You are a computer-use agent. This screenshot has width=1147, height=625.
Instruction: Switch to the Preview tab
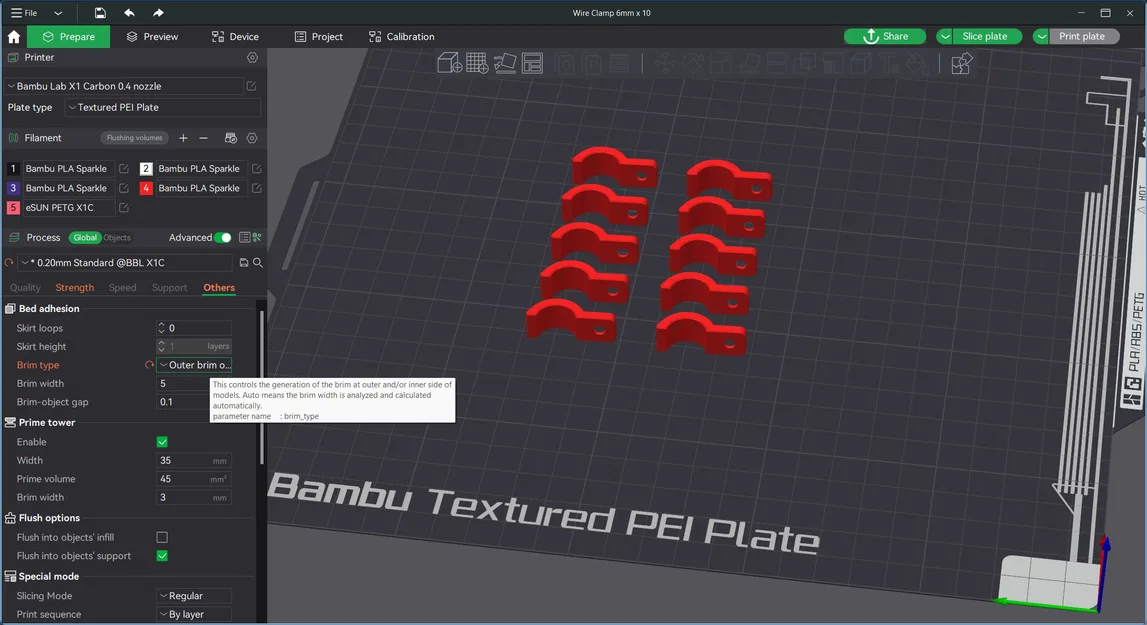tap(152, 37)
